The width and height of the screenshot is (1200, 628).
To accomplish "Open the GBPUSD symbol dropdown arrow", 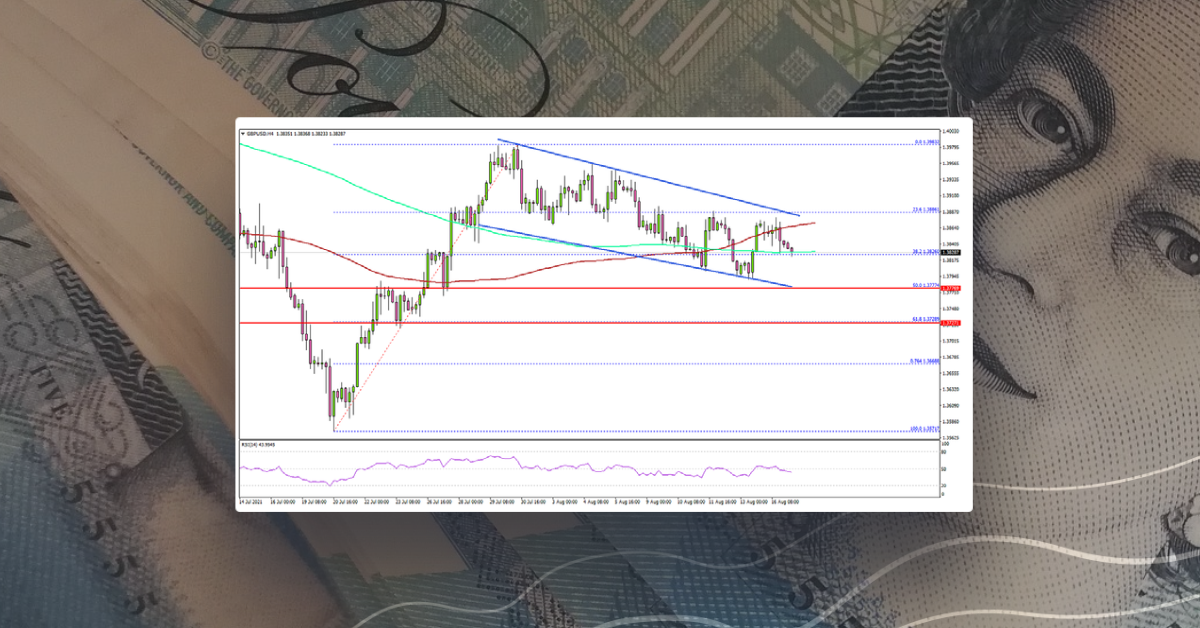I will (242, 131).
